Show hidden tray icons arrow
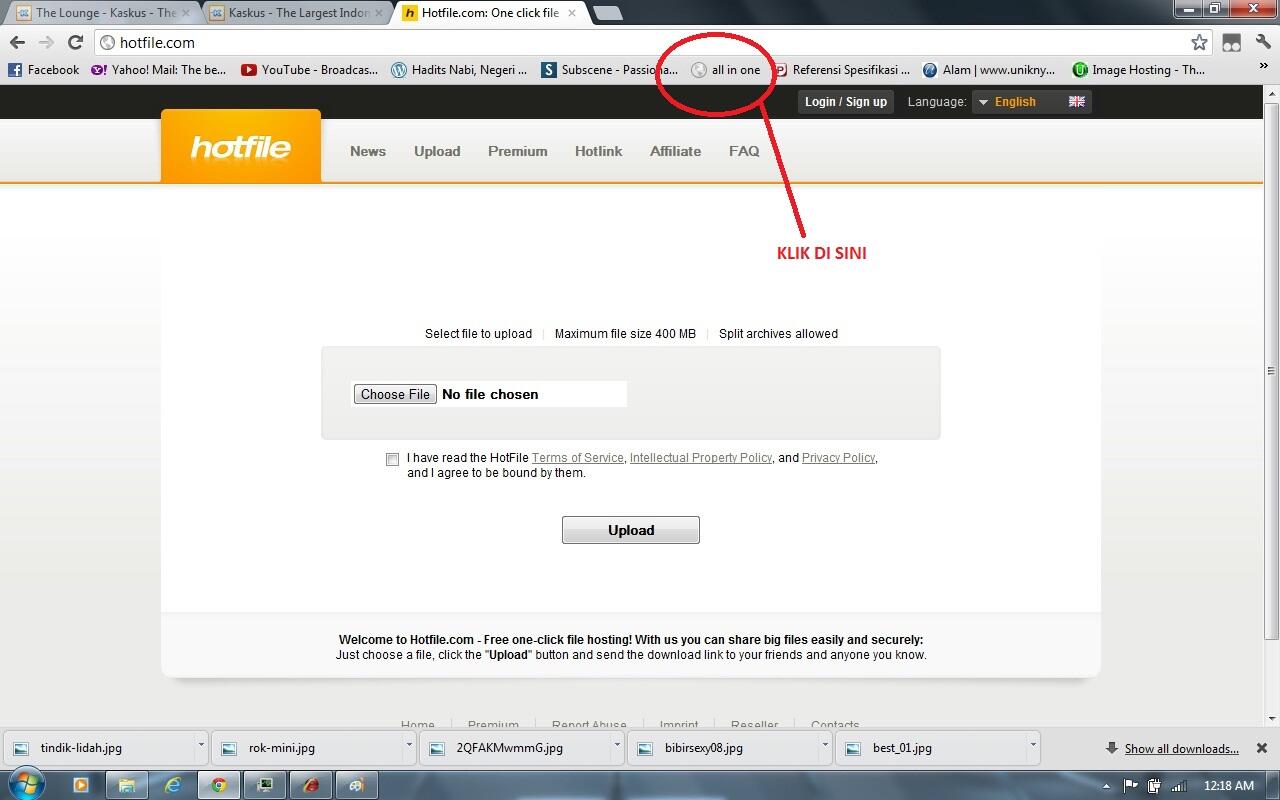This screenshot has height=800, width=1280. pos(1106,785)
